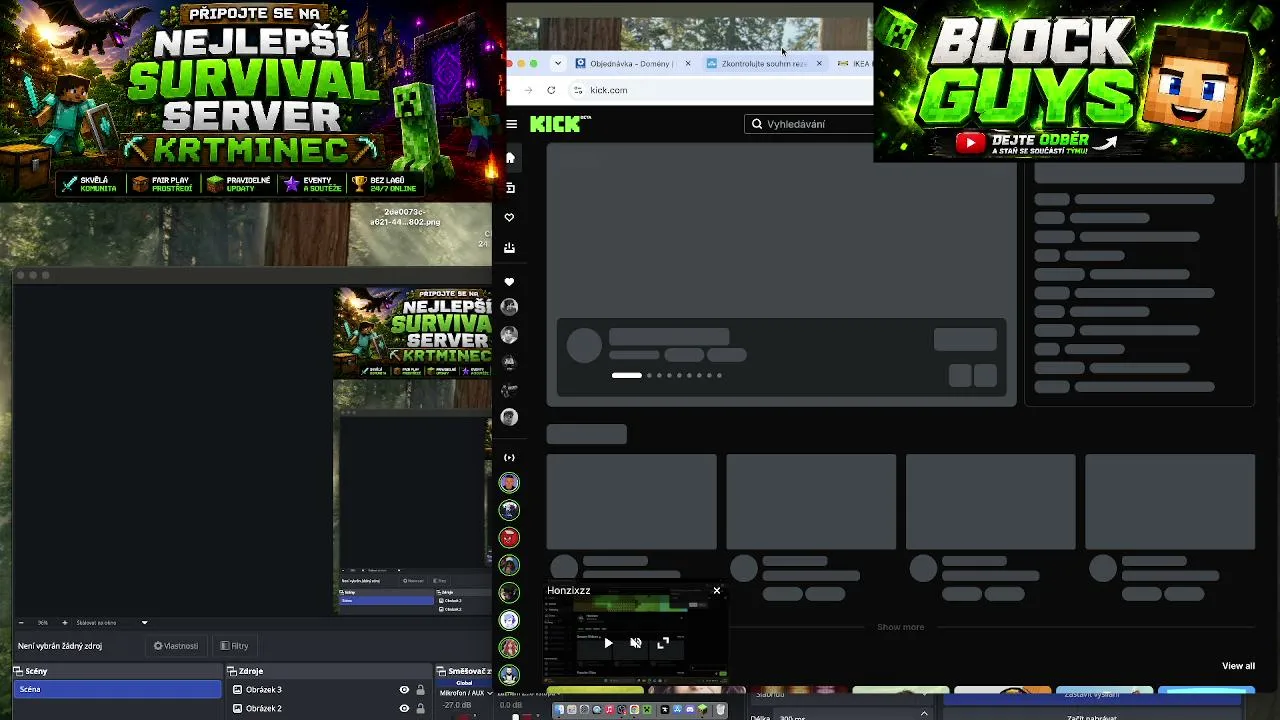Zoom in the OBS preview with plus

[x=65, y=623]
